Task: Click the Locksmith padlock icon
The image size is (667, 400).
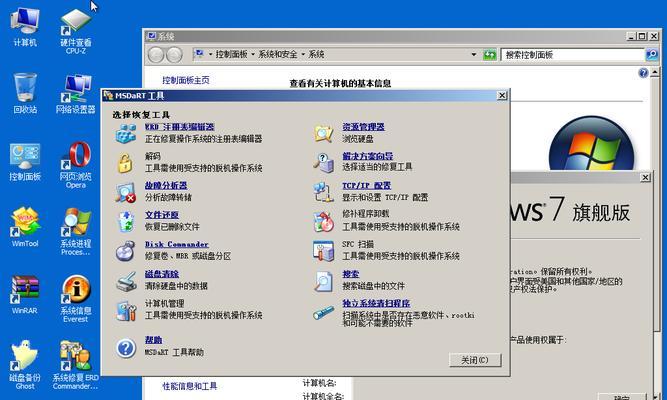Action: tap(125, 163)
